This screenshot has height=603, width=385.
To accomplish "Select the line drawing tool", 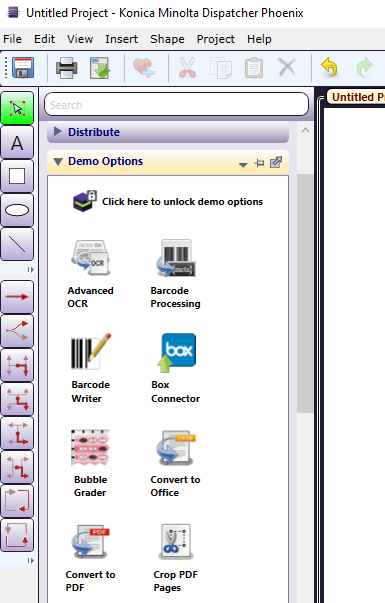I will (17, 244).
